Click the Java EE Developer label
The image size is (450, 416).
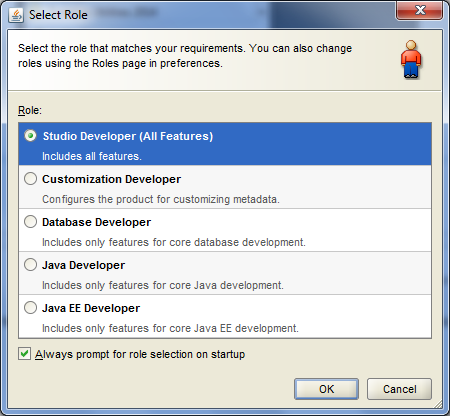[91, 308]
